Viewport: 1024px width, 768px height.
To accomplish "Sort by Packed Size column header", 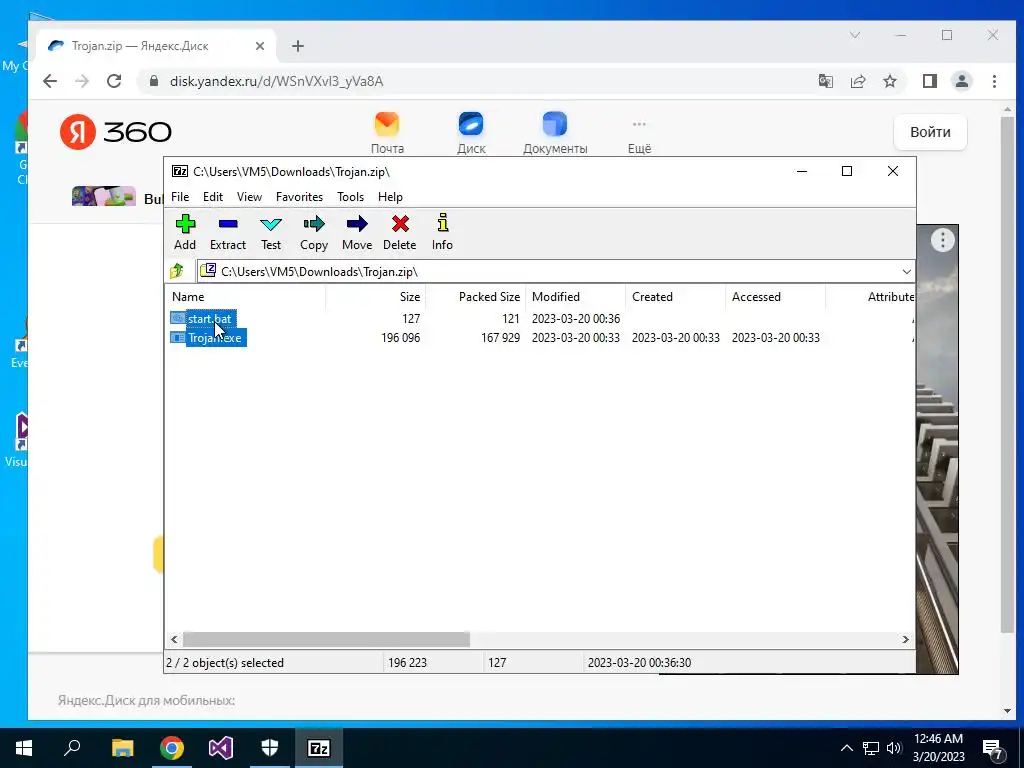I will coord(475,296).
